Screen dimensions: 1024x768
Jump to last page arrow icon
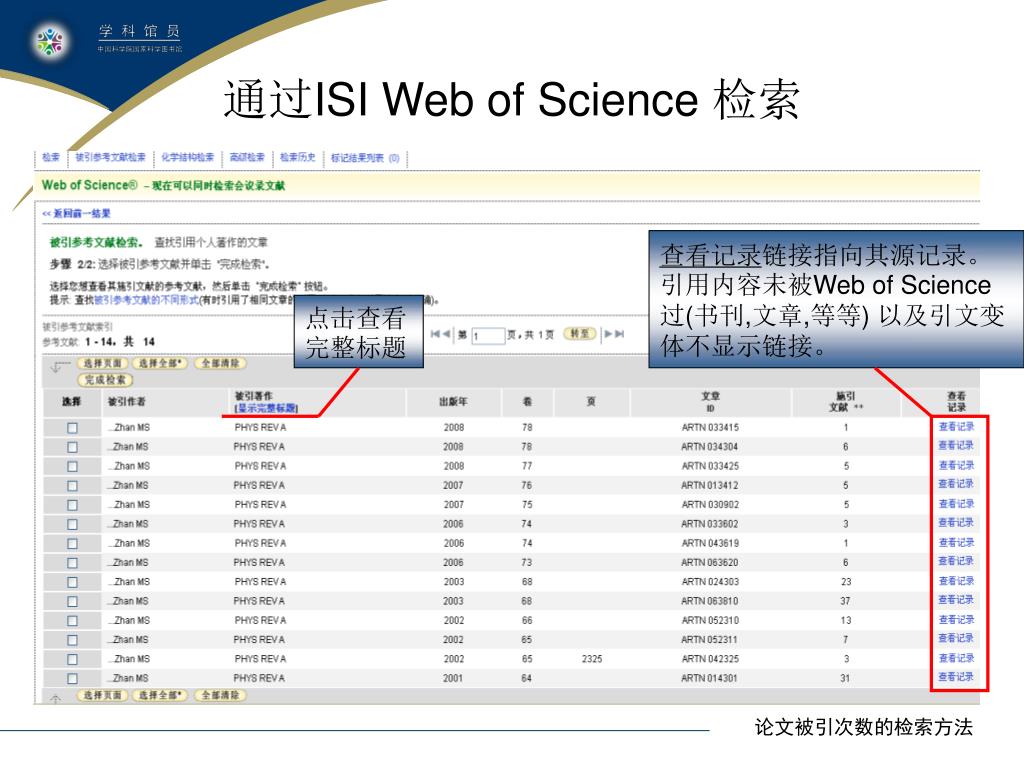[620, 334]
